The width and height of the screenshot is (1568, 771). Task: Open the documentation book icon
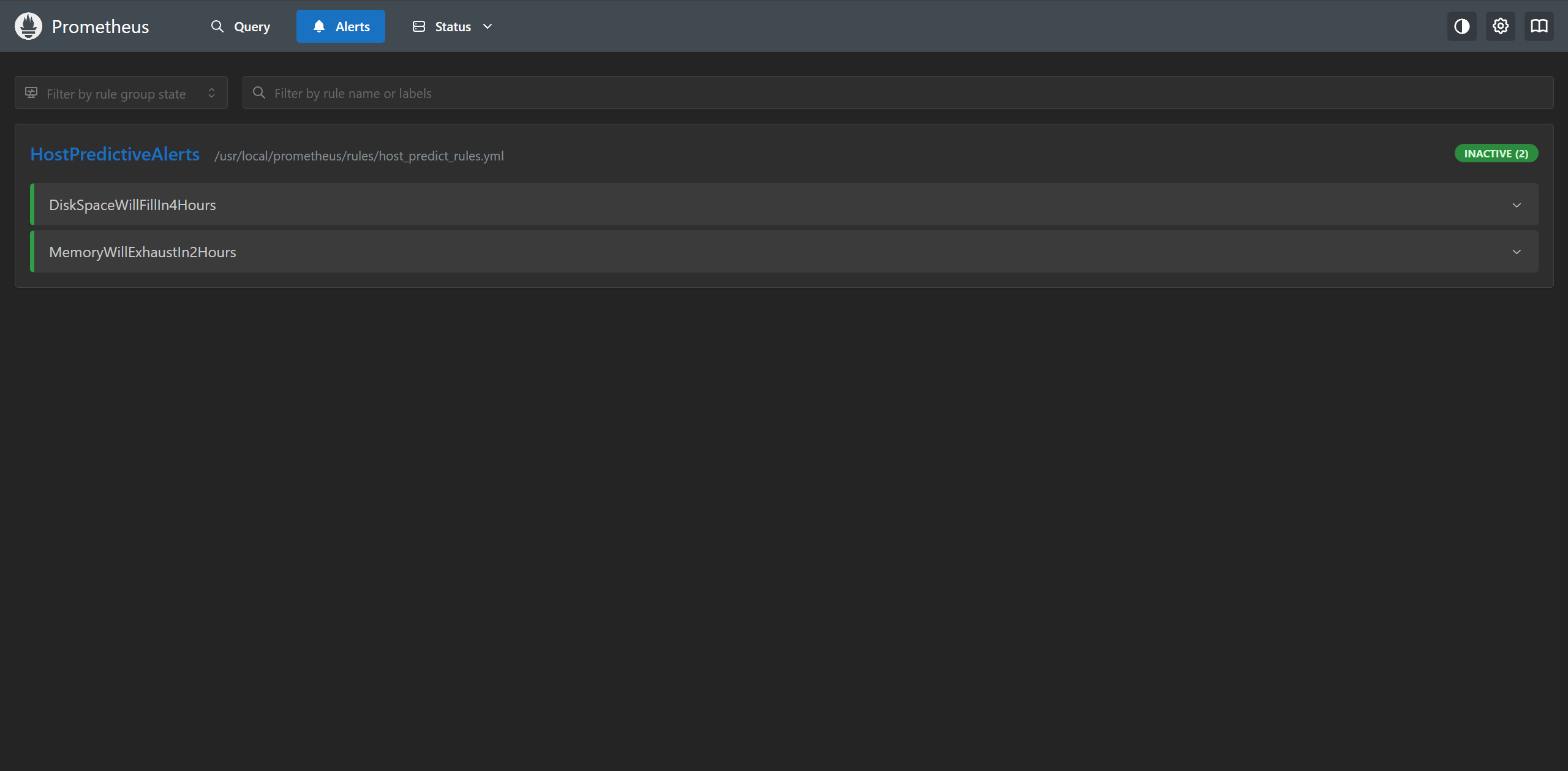(1539, 26)
